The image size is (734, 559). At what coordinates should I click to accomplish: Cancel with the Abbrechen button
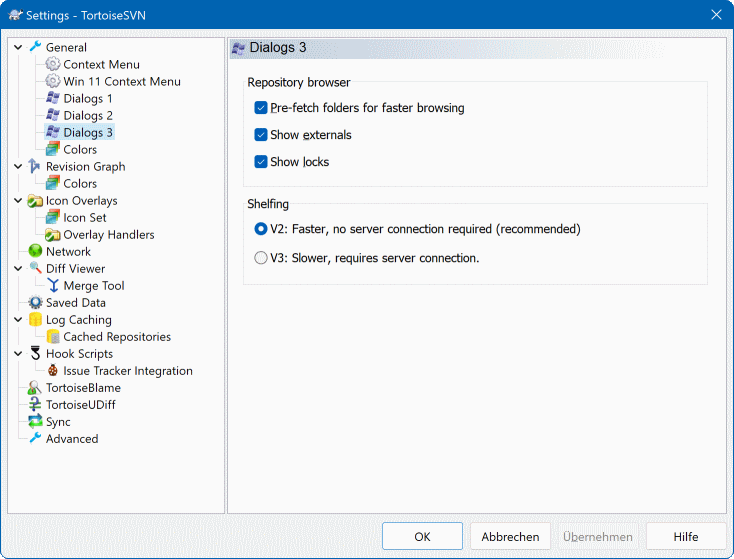tap(510, 537)
